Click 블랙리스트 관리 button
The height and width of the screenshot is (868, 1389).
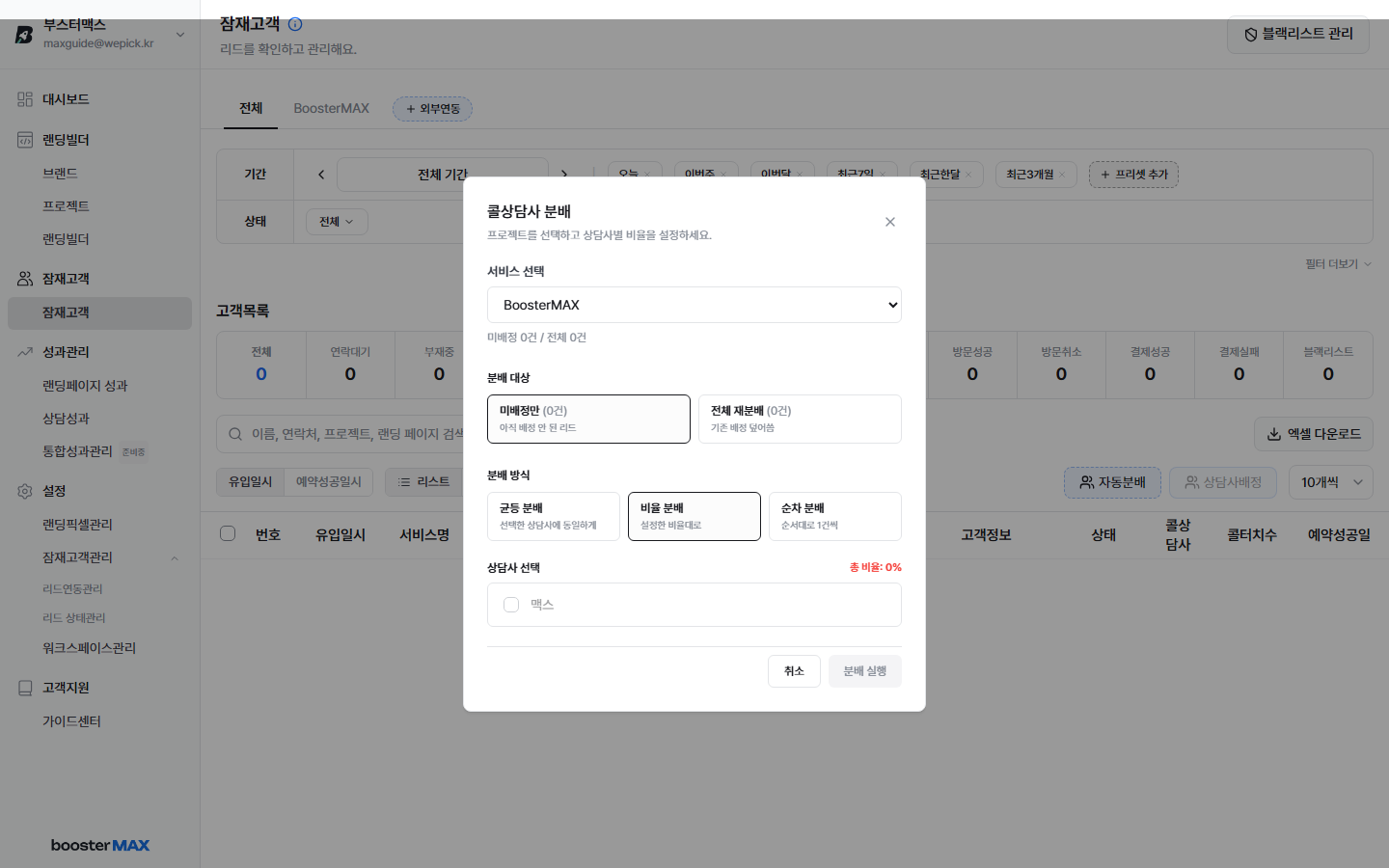pyautogui.click(x=1298, y=35)
